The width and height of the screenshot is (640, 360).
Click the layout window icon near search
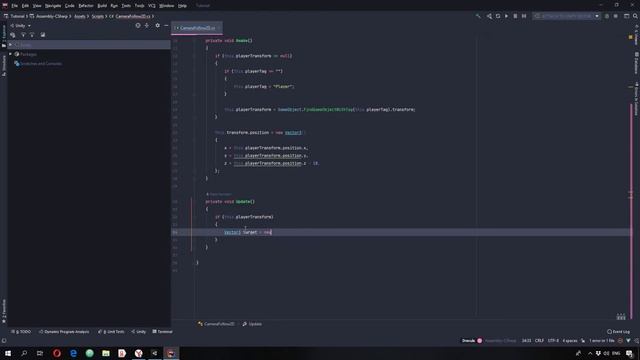pos(627,16)
